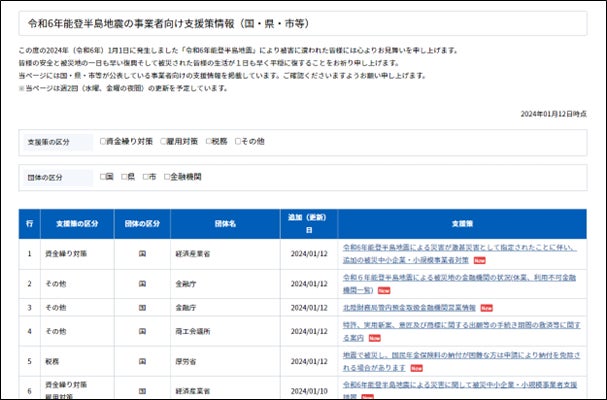Check the その他 checkbox under 支援策の区分
This screenshot has height=400, width=607.
[x=238, y=141]
